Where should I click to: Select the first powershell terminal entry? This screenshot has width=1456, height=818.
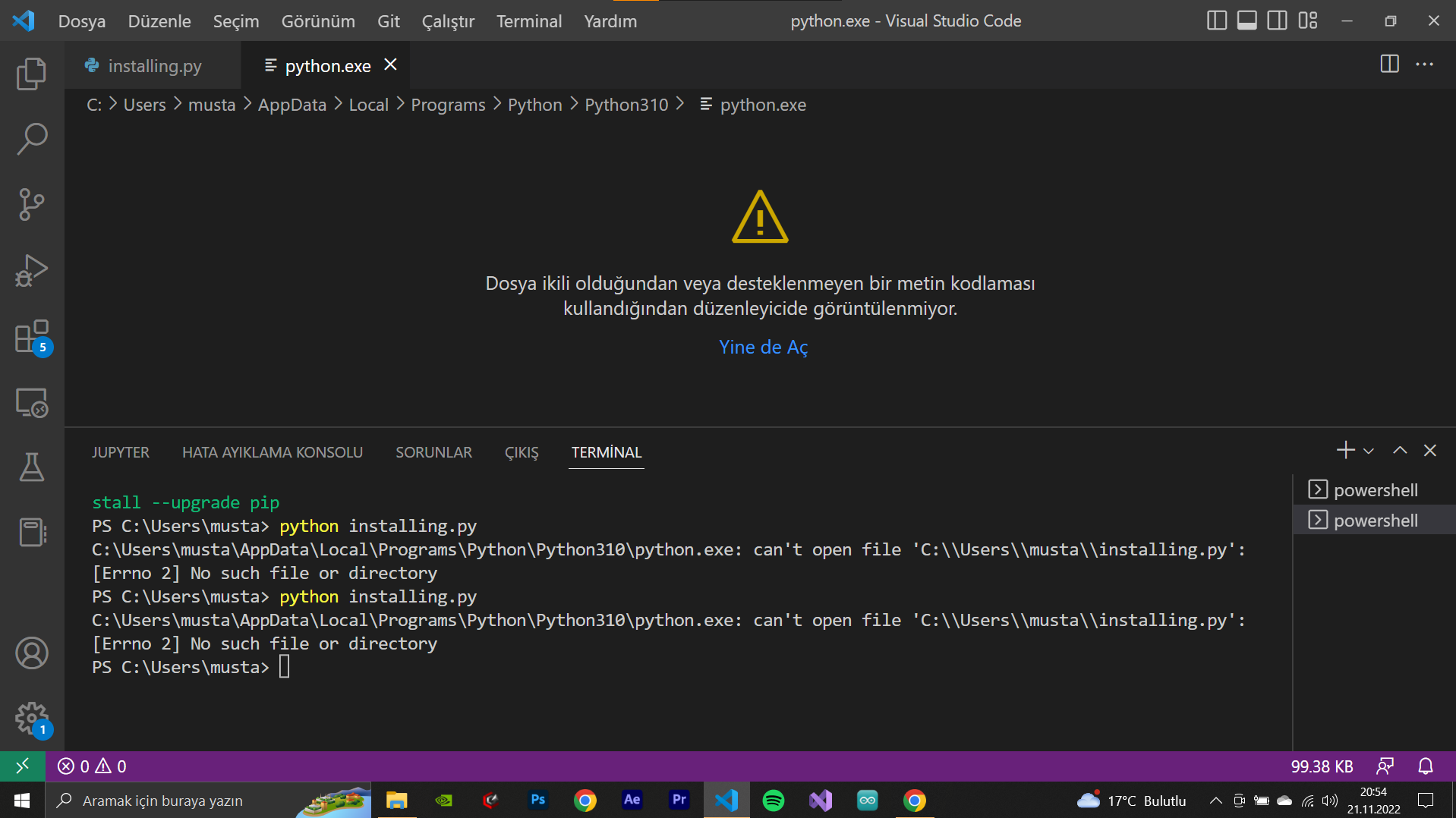(1375, 489)
